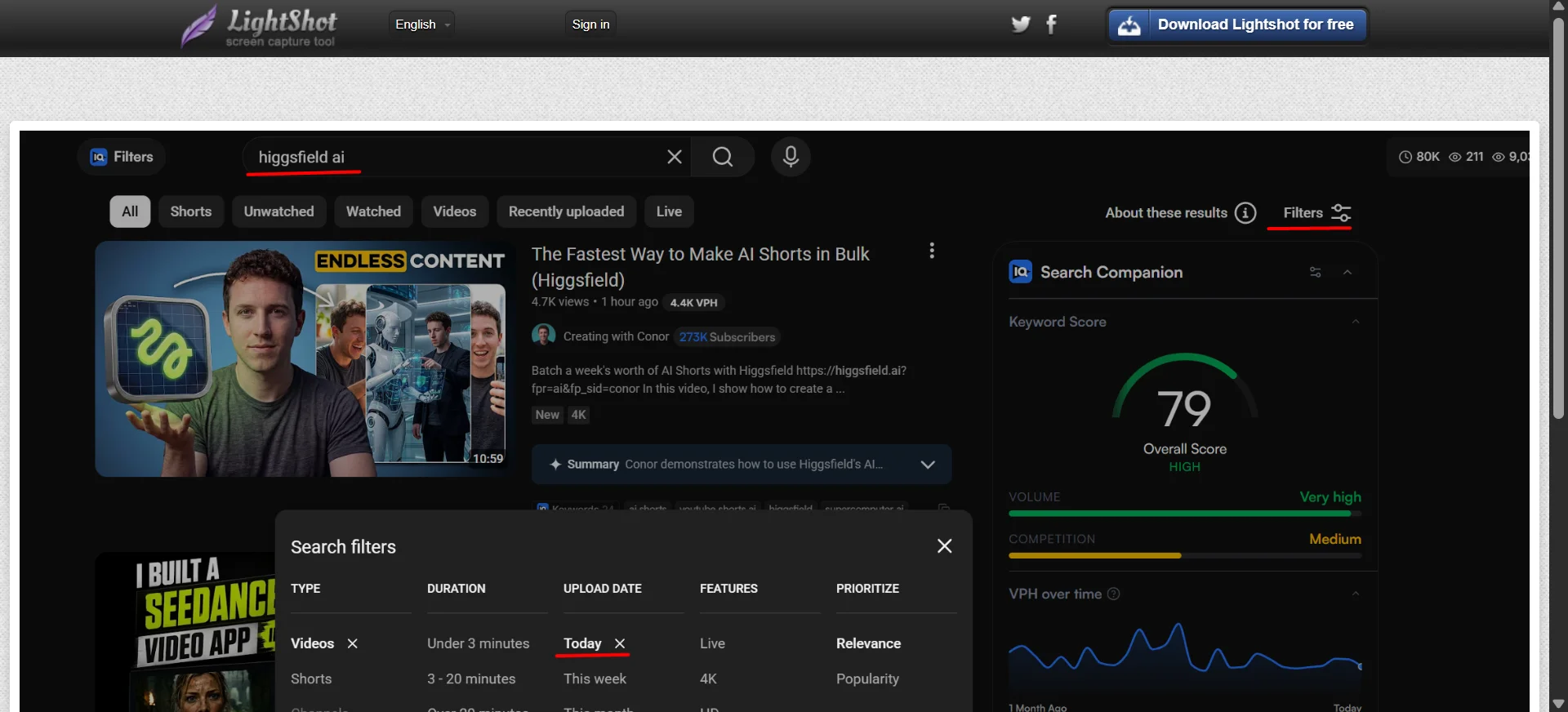Screen dimensions: 1568x712
Task: Click the magnifying glass search icon
Action: [723, 157]
